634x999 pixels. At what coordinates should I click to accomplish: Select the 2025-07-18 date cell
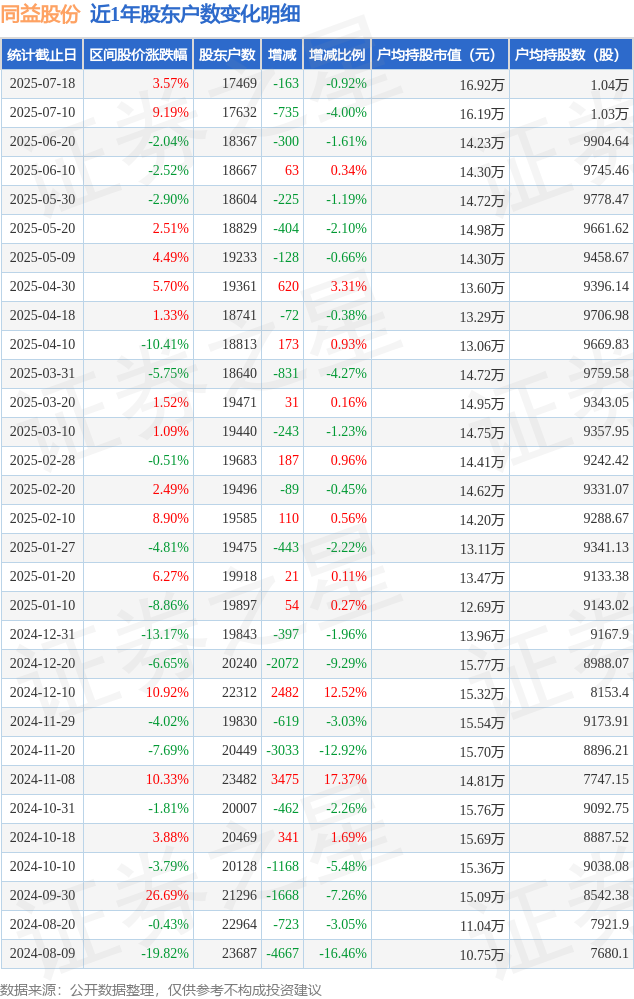coord(42,83)
